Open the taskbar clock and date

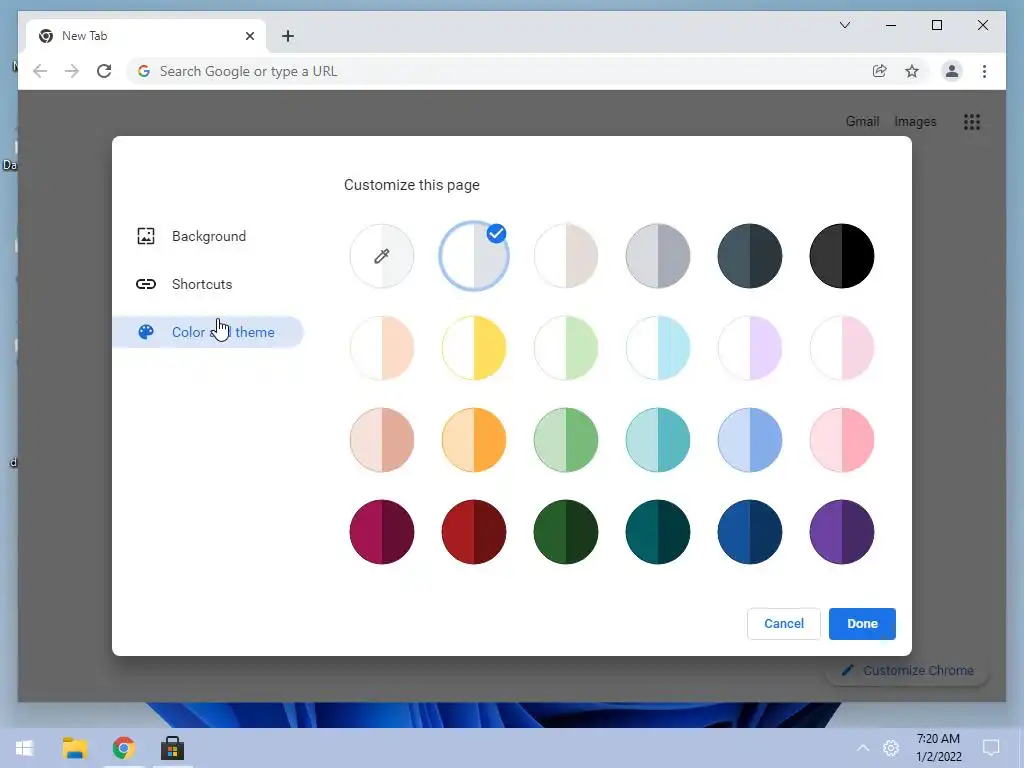coord(938,748)
